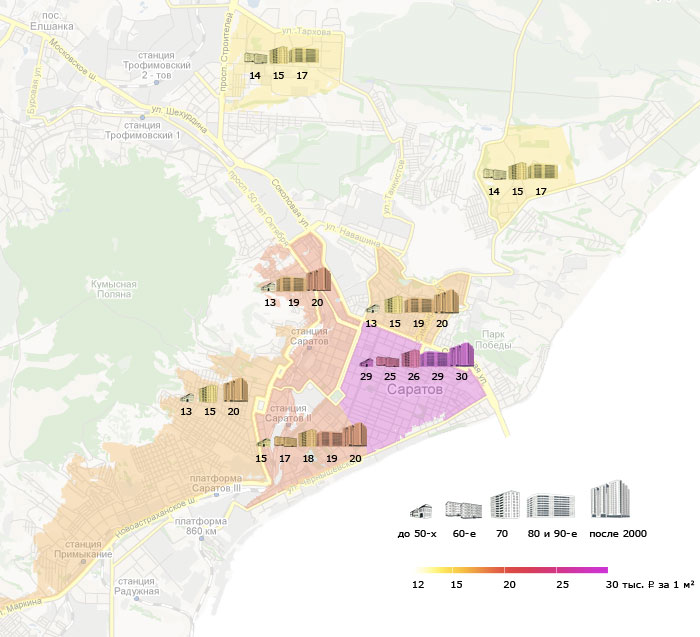
Task: Click the yellow start of price gradient bar
Action: 418,569
